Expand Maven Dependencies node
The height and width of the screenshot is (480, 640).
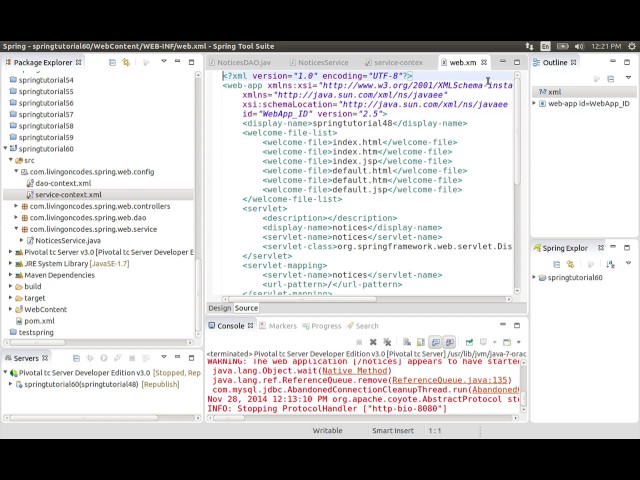click(x=11, y=275)
